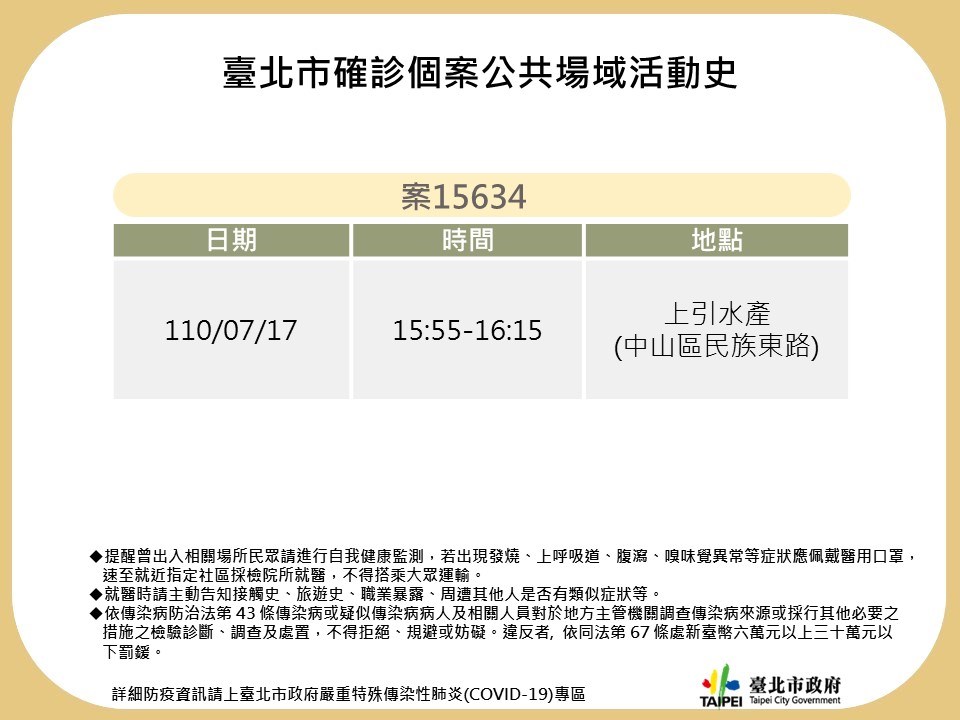Click the Taipei City colorful logo icon

721,684
